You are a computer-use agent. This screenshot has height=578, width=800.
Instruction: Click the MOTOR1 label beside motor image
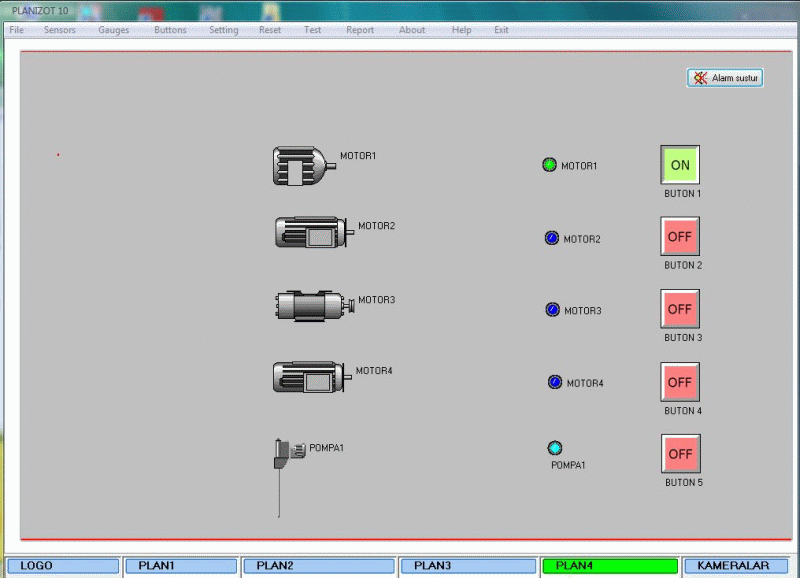pyautogui.click(x=358, y=156)
